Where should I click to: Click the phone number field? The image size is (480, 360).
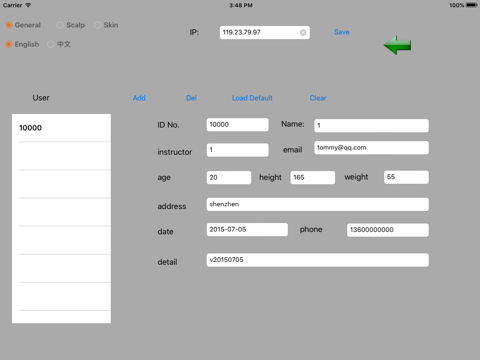tap(388, 230)
